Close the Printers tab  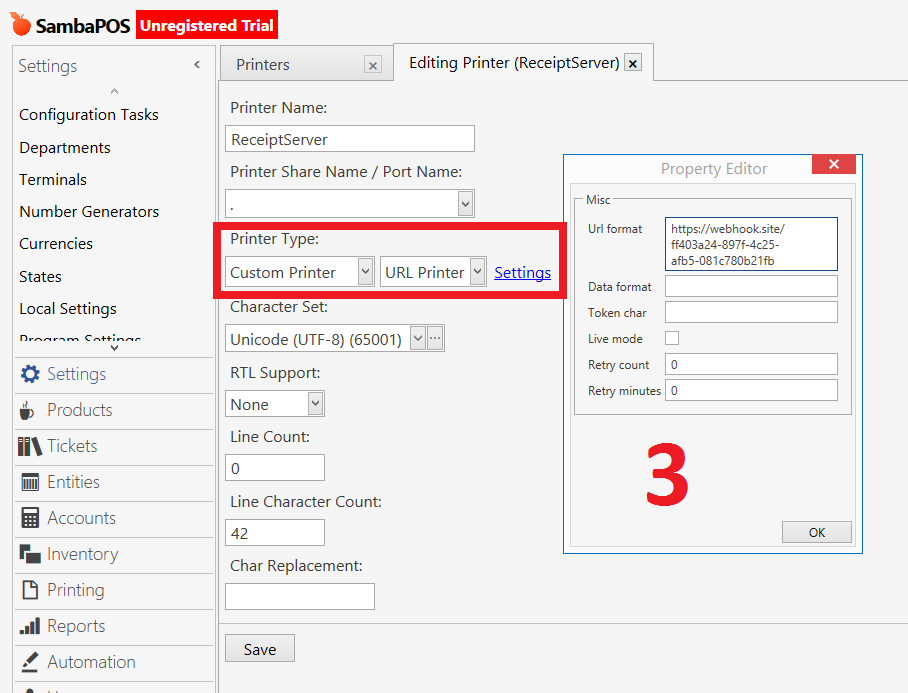pos(373,65)
